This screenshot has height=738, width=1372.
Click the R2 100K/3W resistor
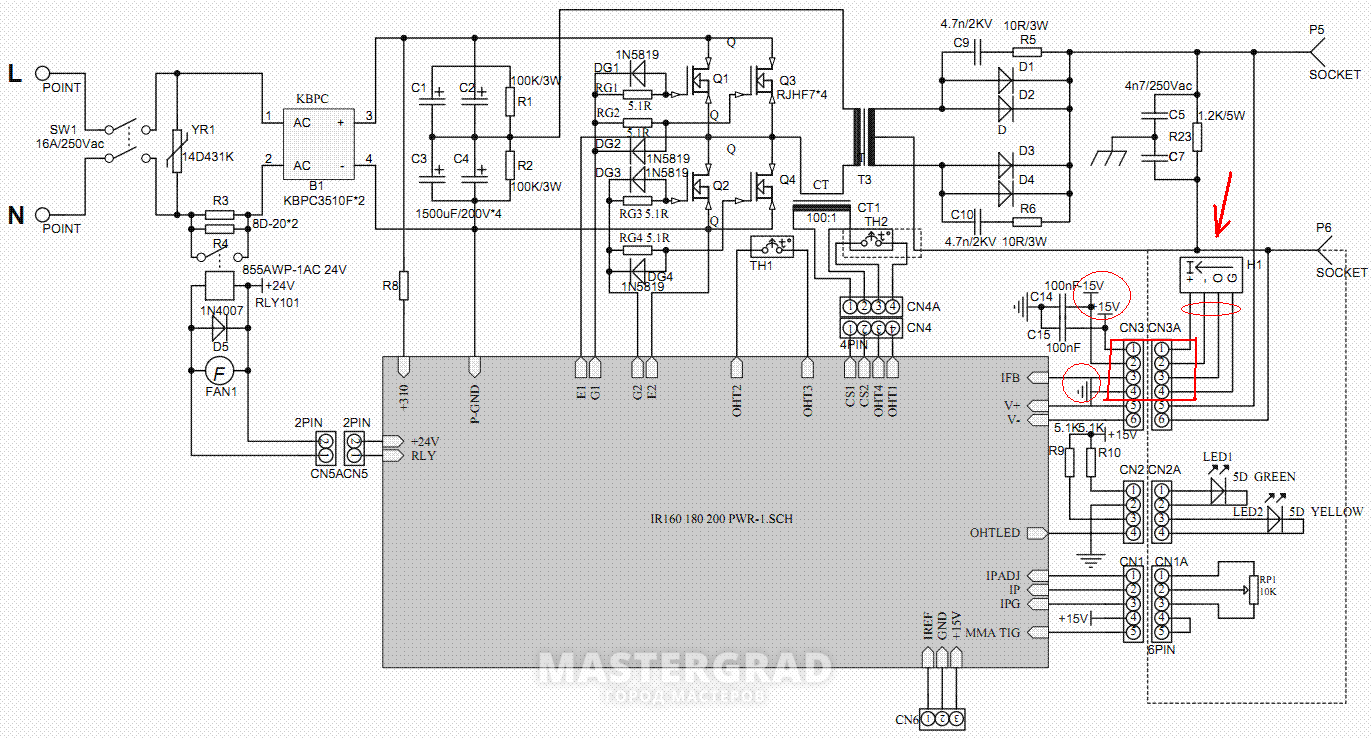pos(509,164)
